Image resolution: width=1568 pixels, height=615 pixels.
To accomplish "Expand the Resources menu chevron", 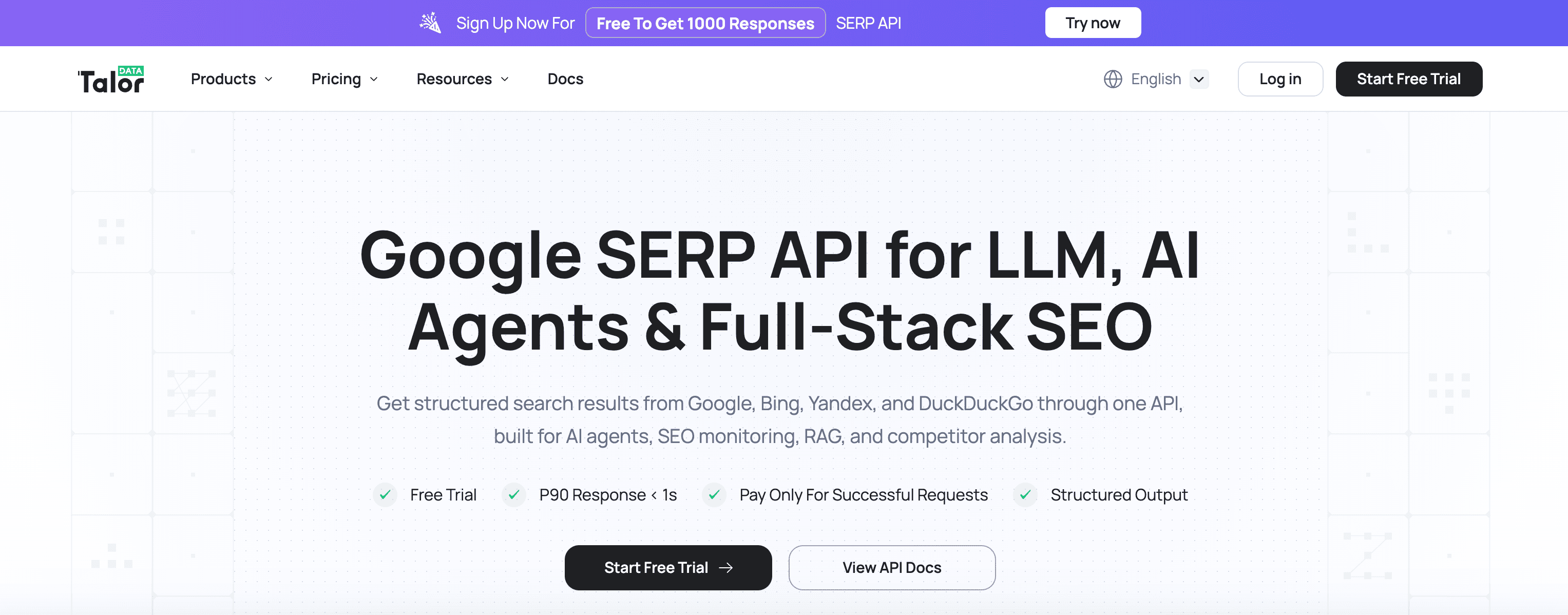I will click(505, 79).
